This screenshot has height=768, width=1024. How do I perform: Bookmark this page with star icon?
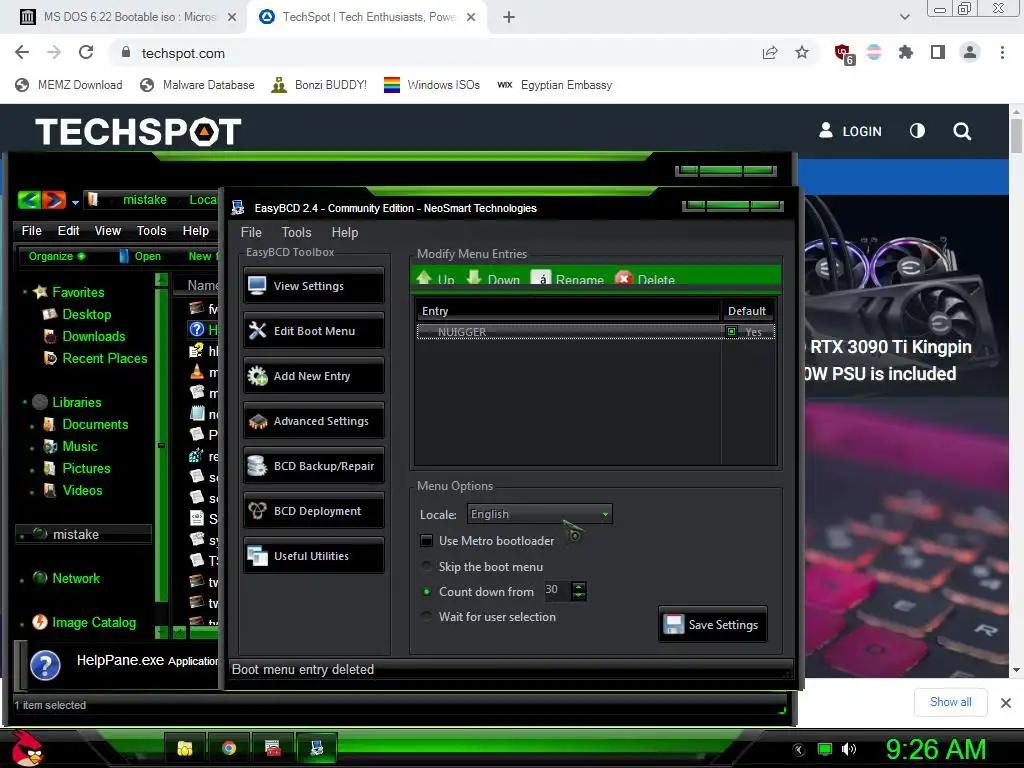click(x=802, y=52)
